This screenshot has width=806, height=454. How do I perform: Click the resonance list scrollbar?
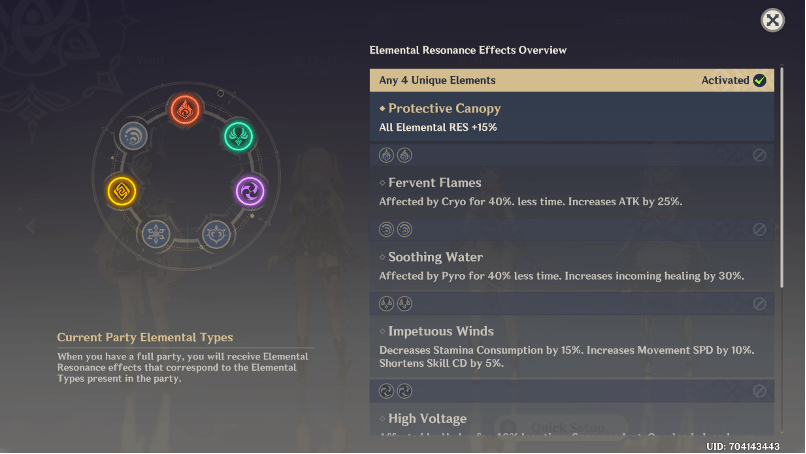click(x=782, y=176)
